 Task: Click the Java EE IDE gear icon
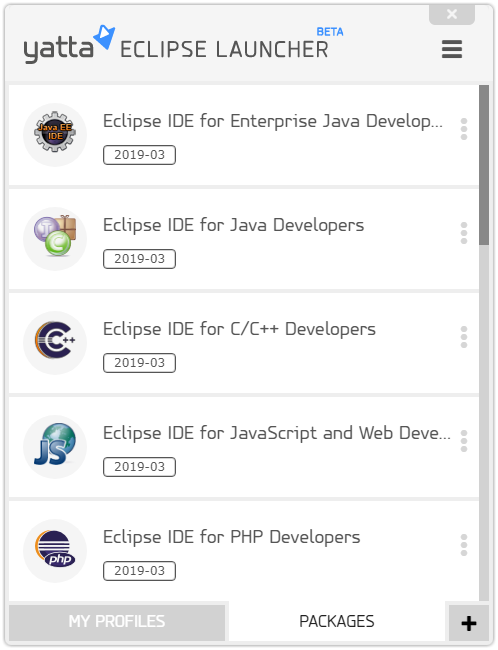pyautogui.click(x=55, y=132)
